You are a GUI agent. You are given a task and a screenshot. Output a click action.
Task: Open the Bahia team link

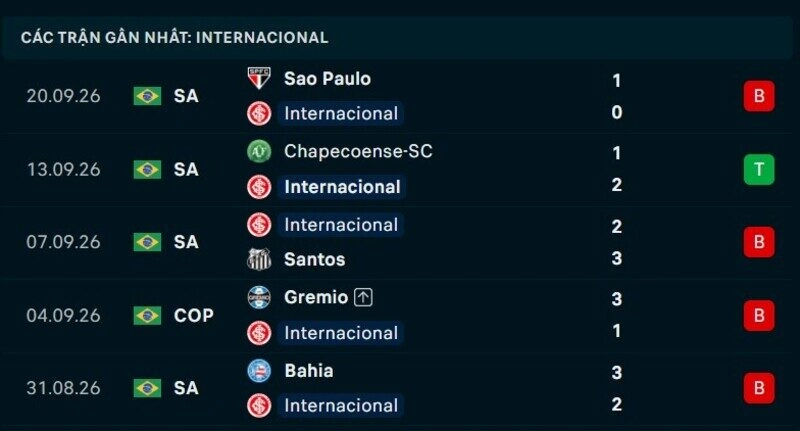(309, 371)
